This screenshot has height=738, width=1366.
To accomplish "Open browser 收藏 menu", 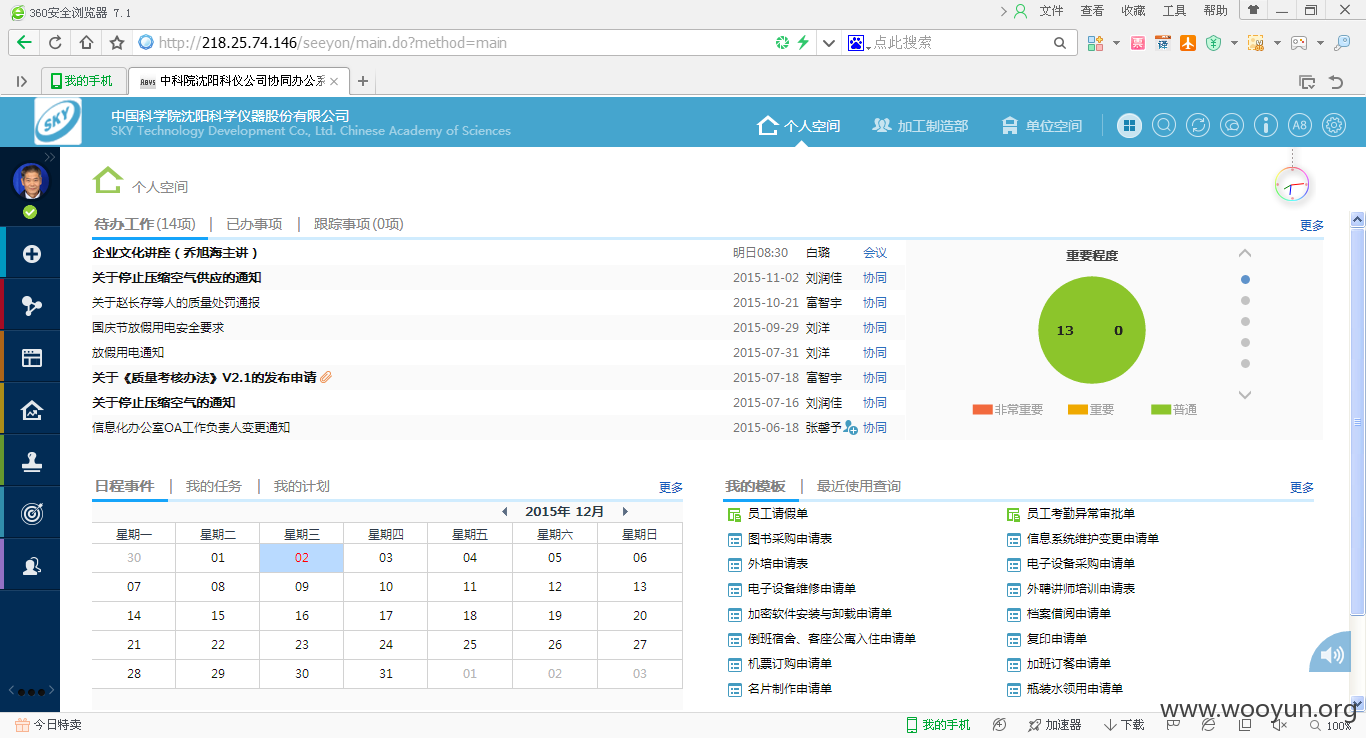I will [1133, 11].
